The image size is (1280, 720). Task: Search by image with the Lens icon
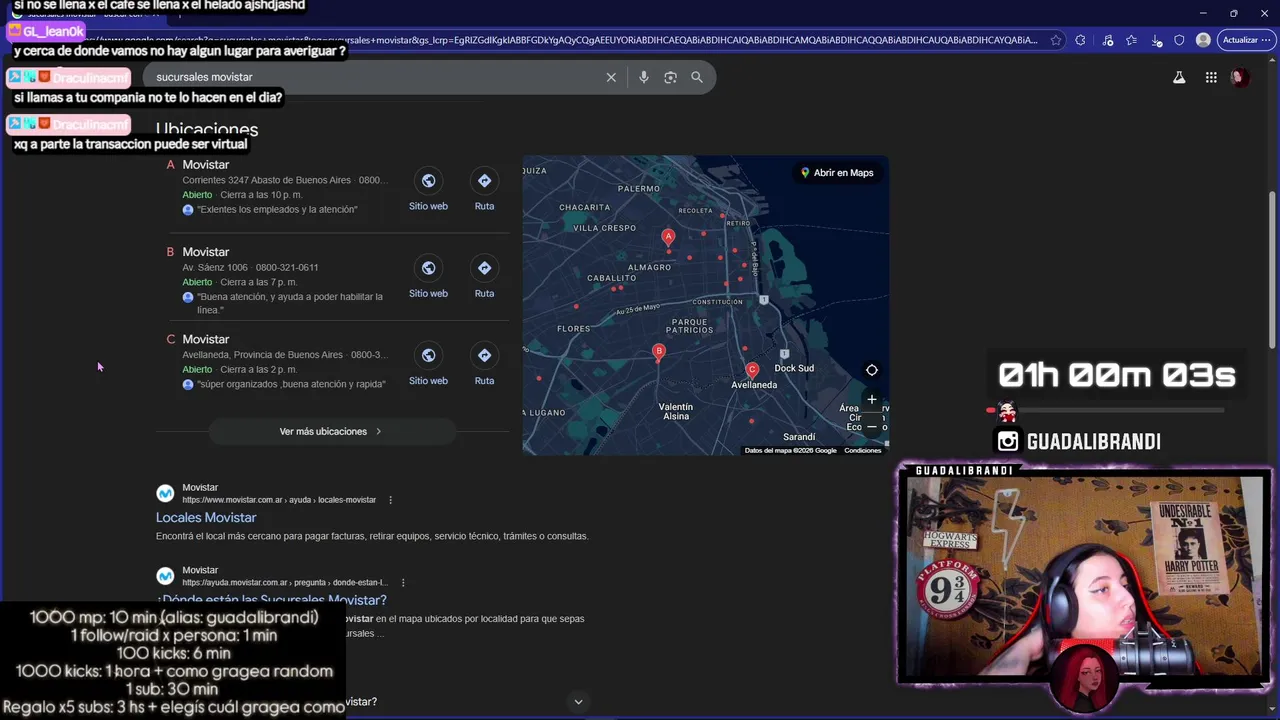coord(670,77)
